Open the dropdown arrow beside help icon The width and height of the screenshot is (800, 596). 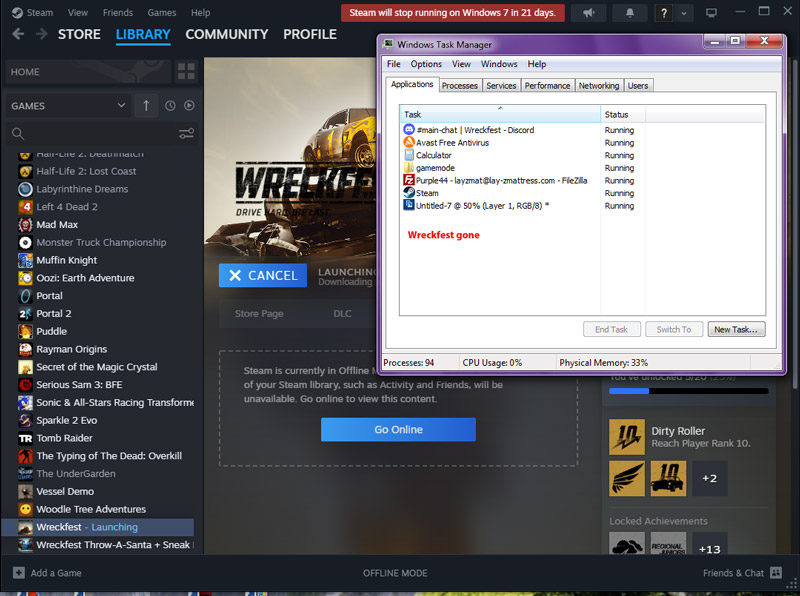point(684,13)
